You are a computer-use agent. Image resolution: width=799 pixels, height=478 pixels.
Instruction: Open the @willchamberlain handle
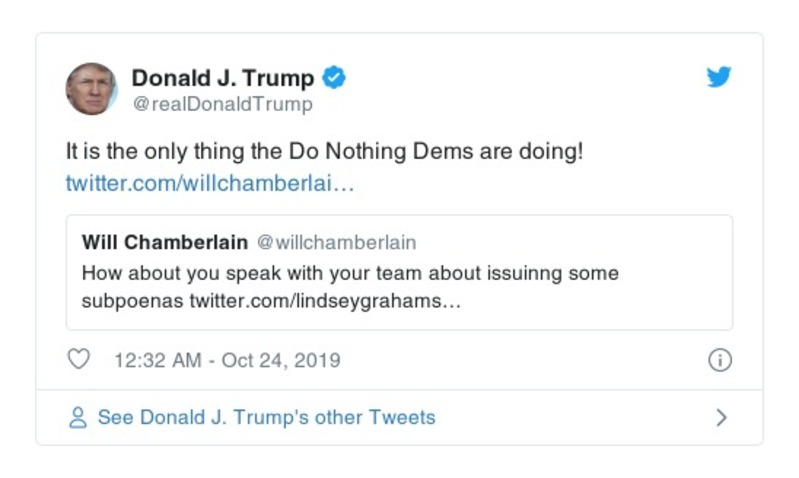pyautogui.click(x=336, y=243)
